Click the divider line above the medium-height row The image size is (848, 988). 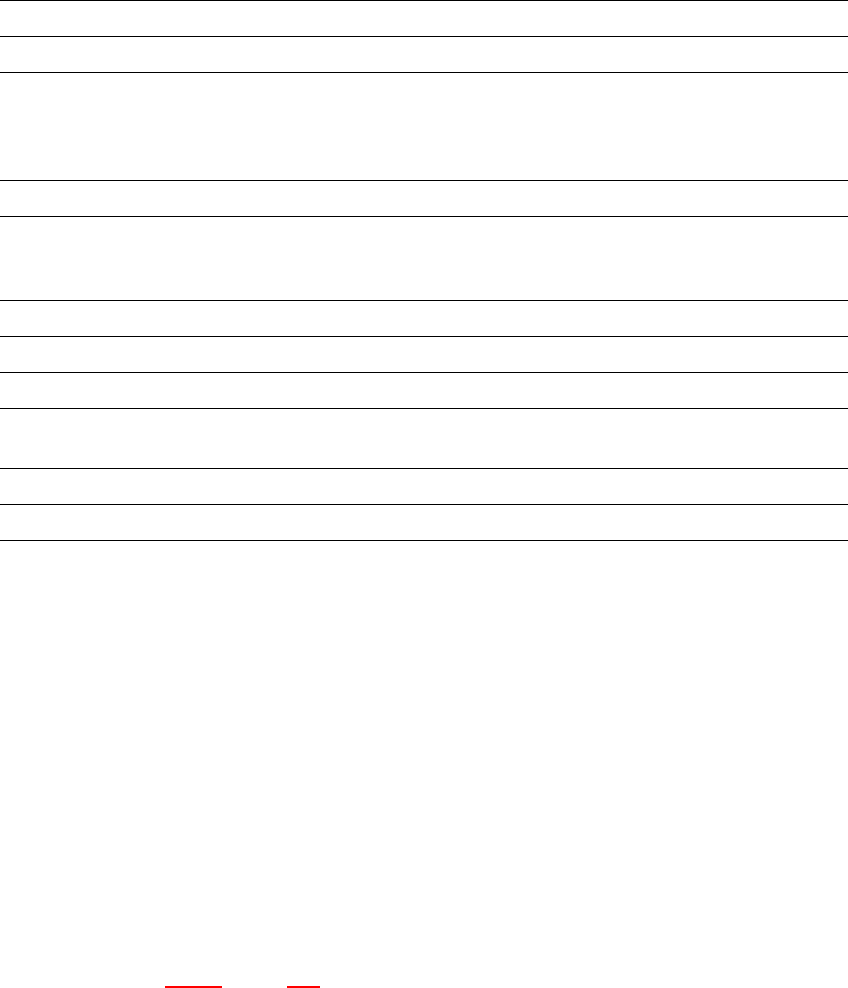click(x=424, y=408)
